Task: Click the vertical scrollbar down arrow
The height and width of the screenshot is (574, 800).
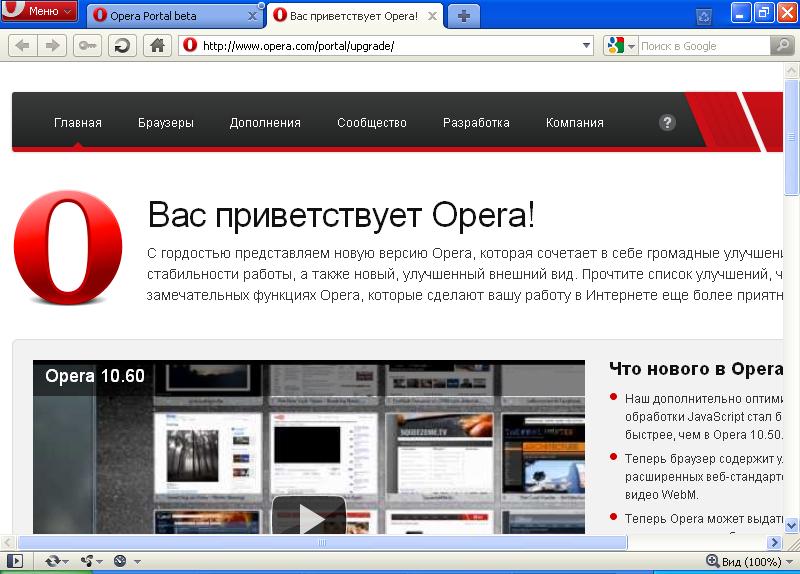Action: (x=791, y=525)
